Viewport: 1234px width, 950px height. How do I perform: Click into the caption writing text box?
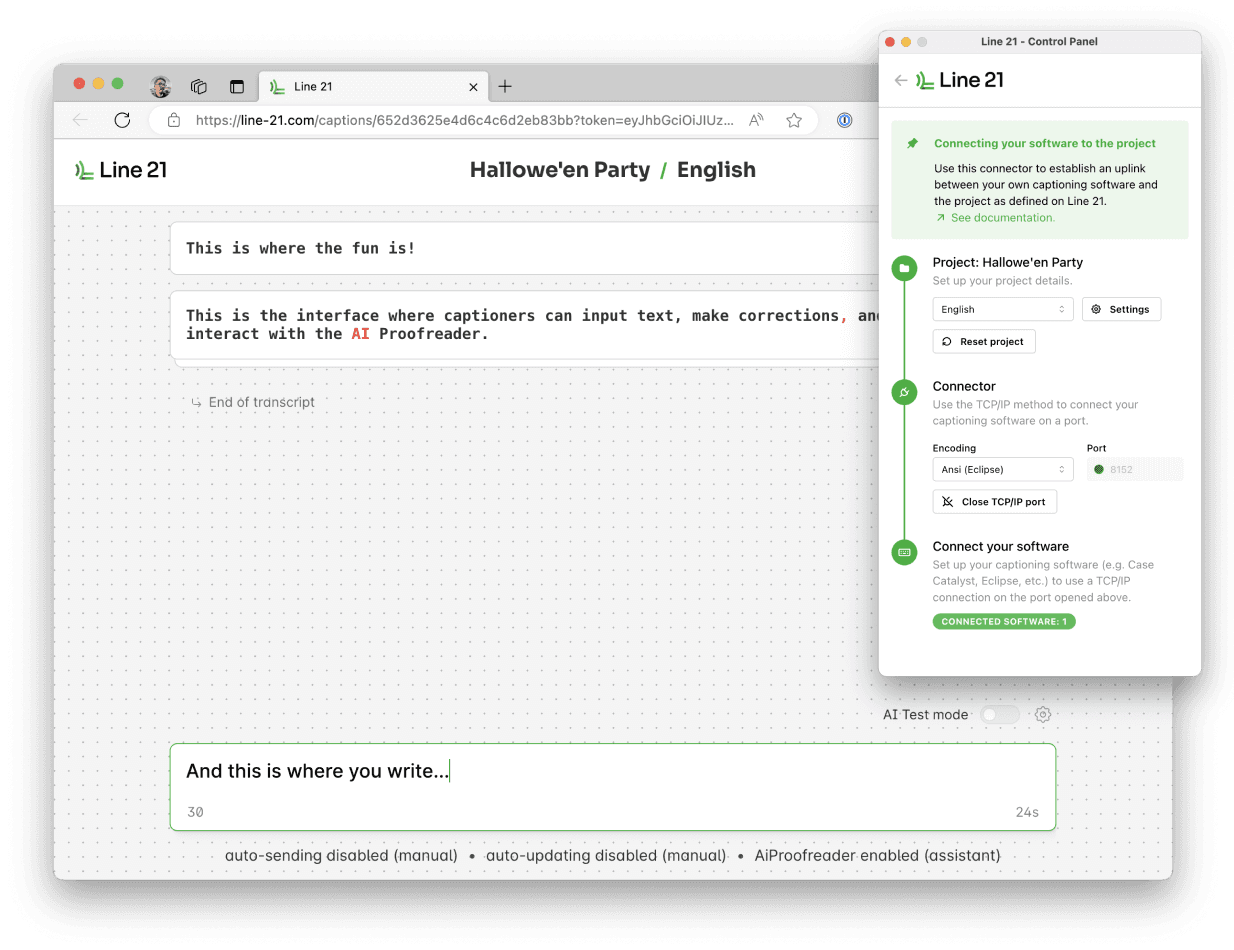click(x=612, y=786)
